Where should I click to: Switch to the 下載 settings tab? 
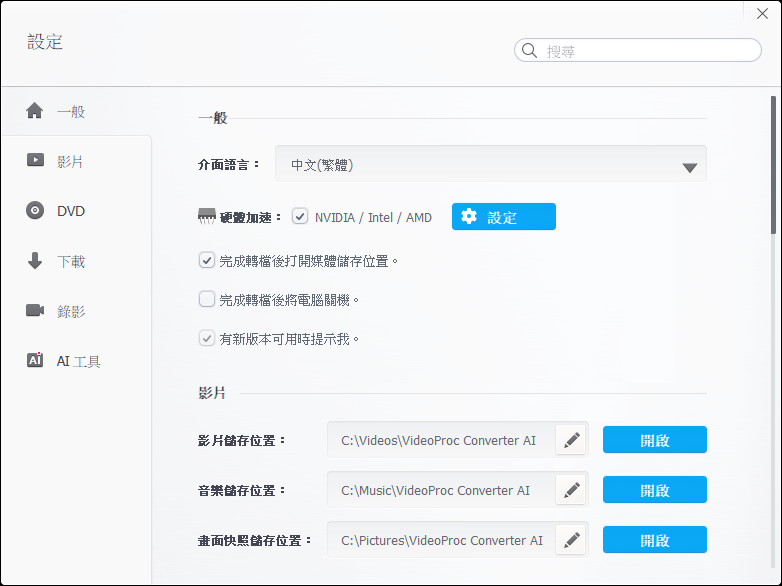coord(71,262)
